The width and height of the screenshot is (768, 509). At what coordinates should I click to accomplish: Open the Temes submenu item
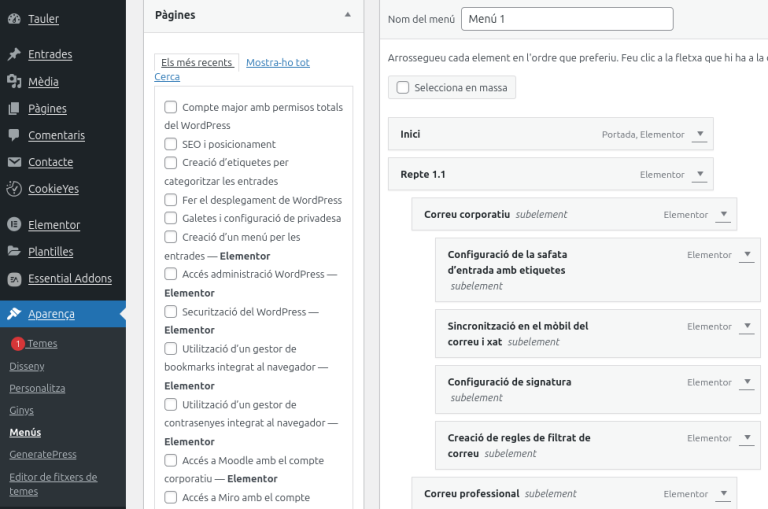point(42,343)
